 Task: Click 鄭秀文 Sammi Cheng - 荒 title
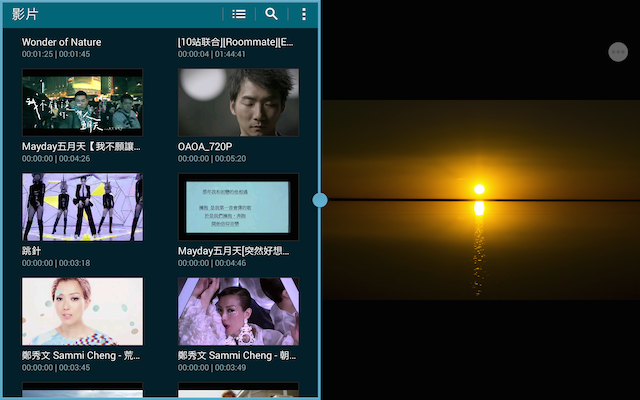pos(81,356)
